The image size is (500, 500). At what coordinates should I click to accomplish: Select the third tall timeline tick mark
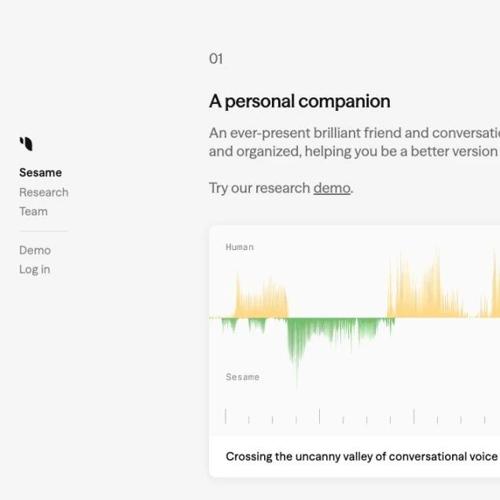pos(414,416)
